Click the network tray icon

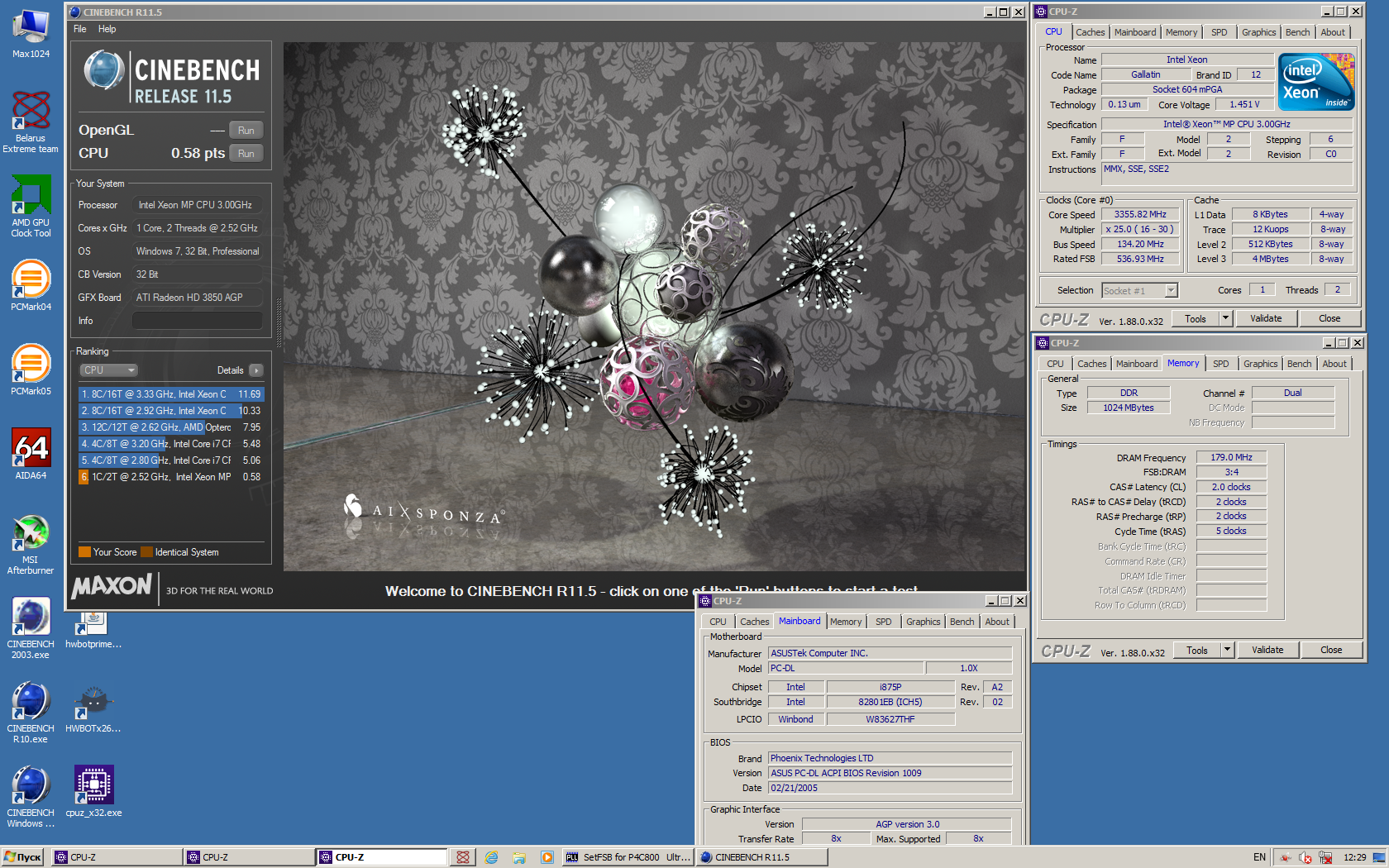[1325, 857]
